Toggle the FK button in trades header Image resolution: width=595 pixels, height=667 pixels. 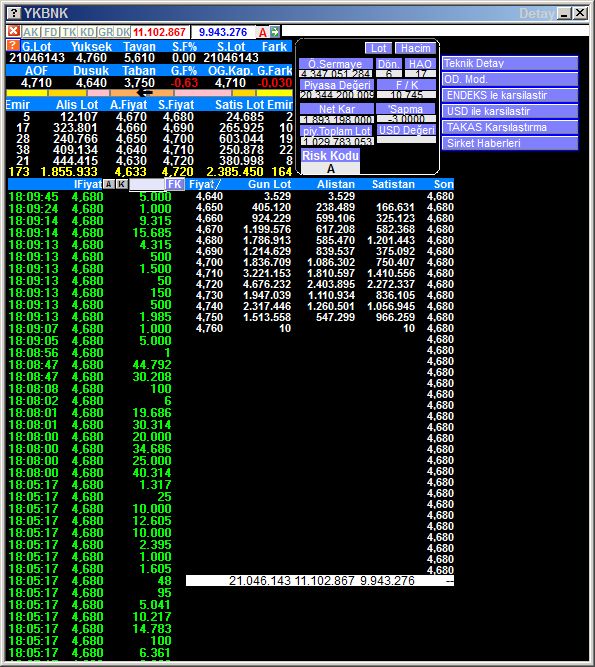coord(175,184)
